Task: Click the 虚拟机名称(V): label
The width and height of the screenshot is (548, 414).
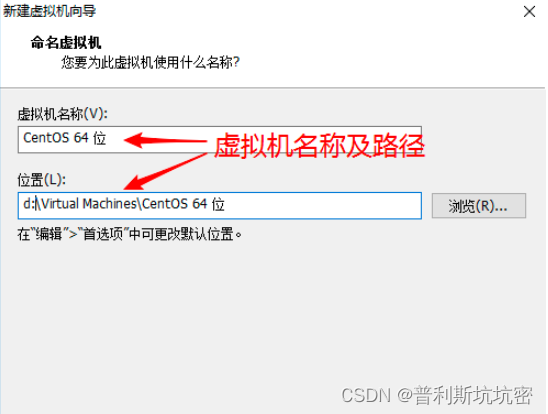Action: [x=63, y=114]
